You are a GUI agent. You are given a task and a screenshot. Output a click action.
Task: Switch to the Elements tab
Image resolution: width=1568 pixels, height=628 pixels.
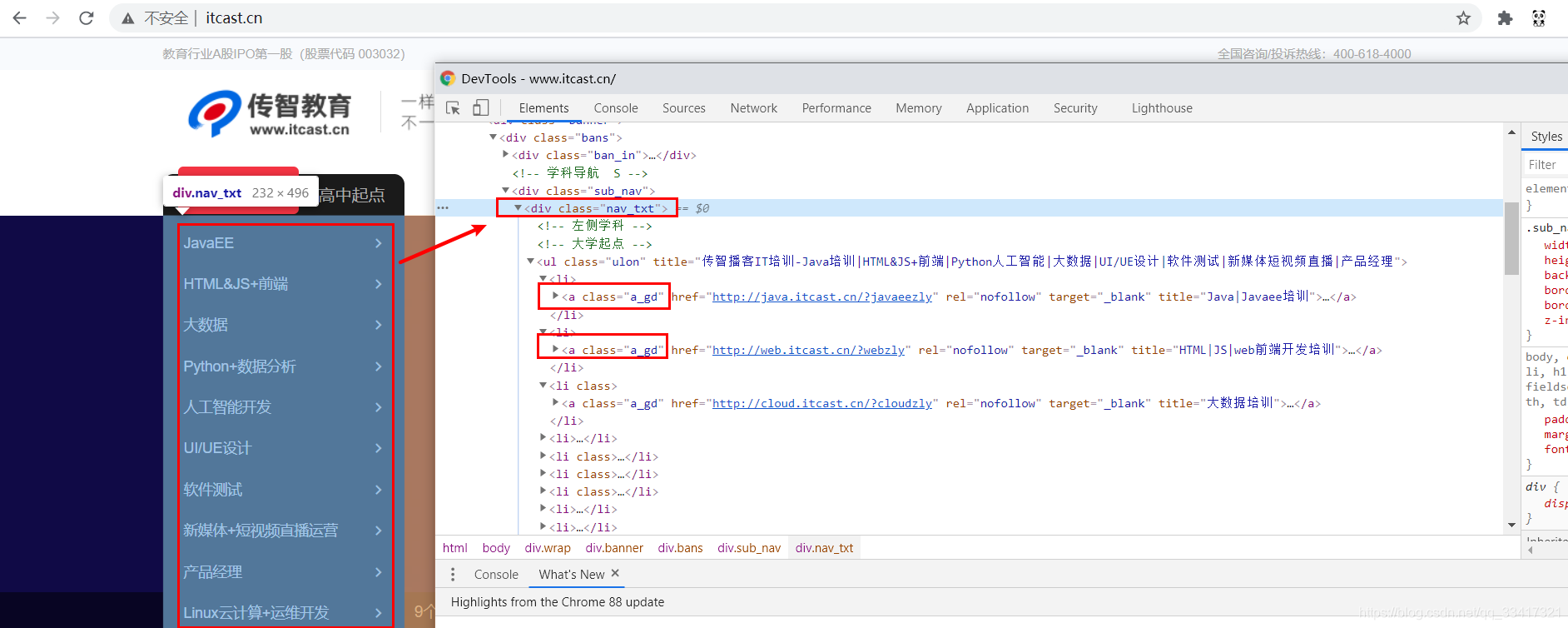543,108
